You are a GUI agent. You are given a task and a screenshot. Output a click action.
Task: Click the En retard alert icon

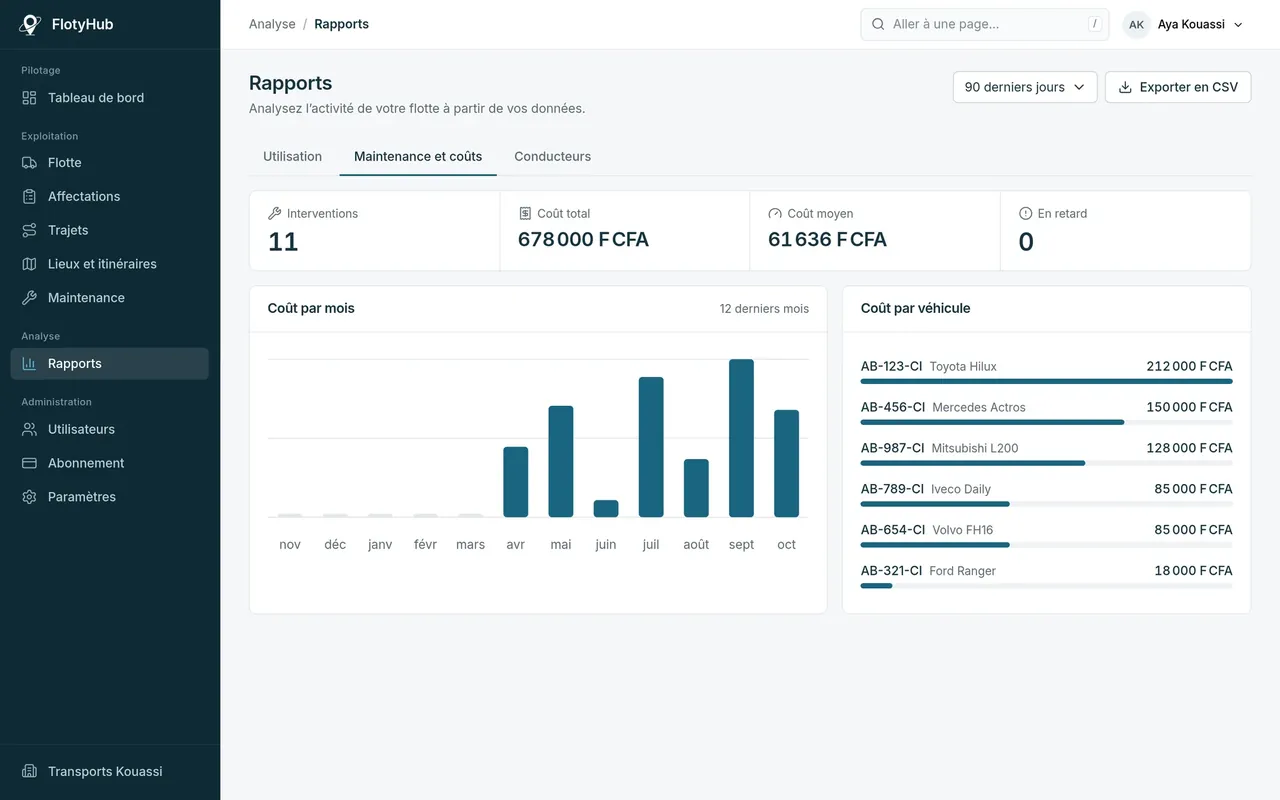point(1025,214)
